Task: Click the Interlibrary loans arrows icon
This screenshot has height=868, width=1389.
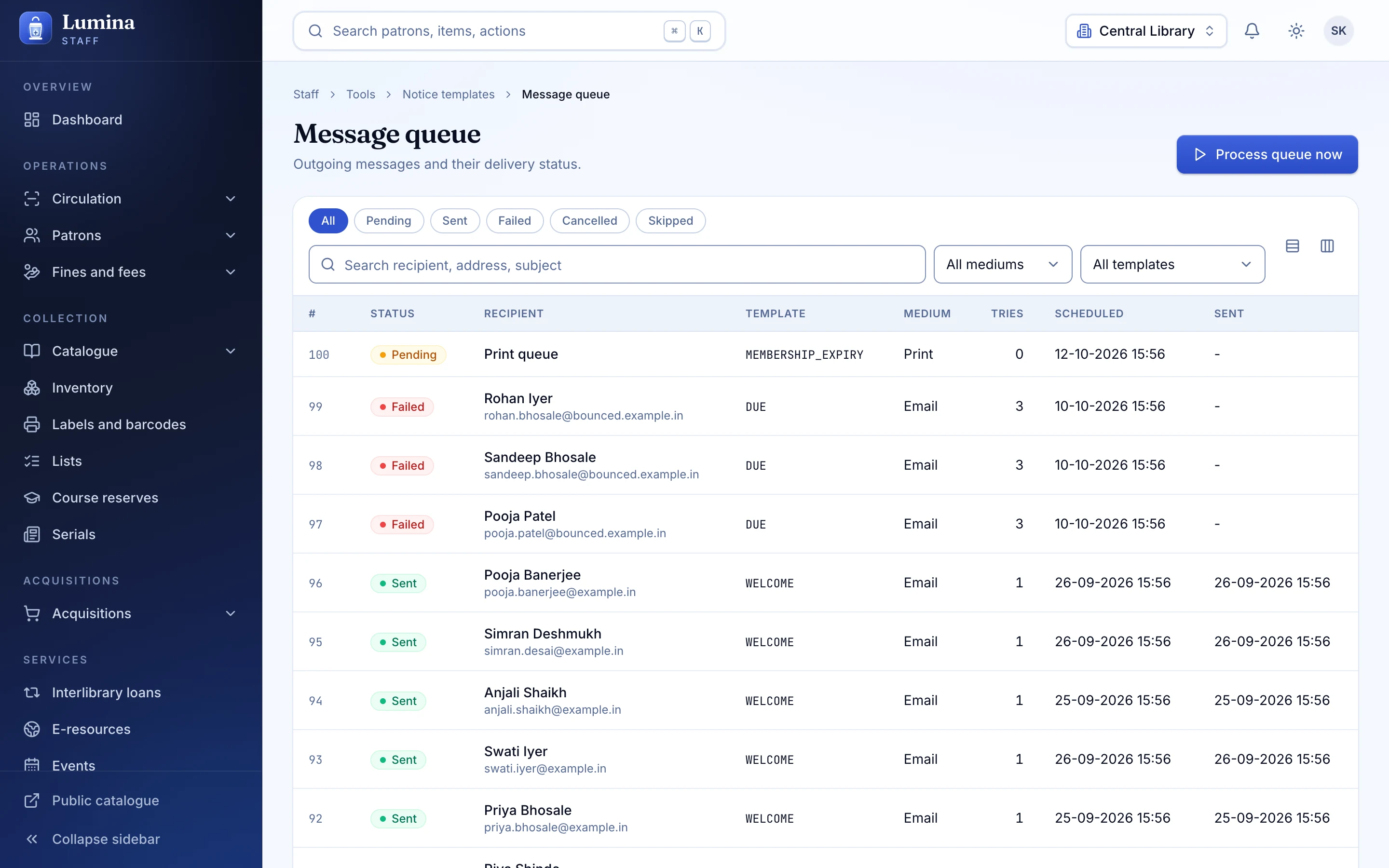Action: [31, 692]
